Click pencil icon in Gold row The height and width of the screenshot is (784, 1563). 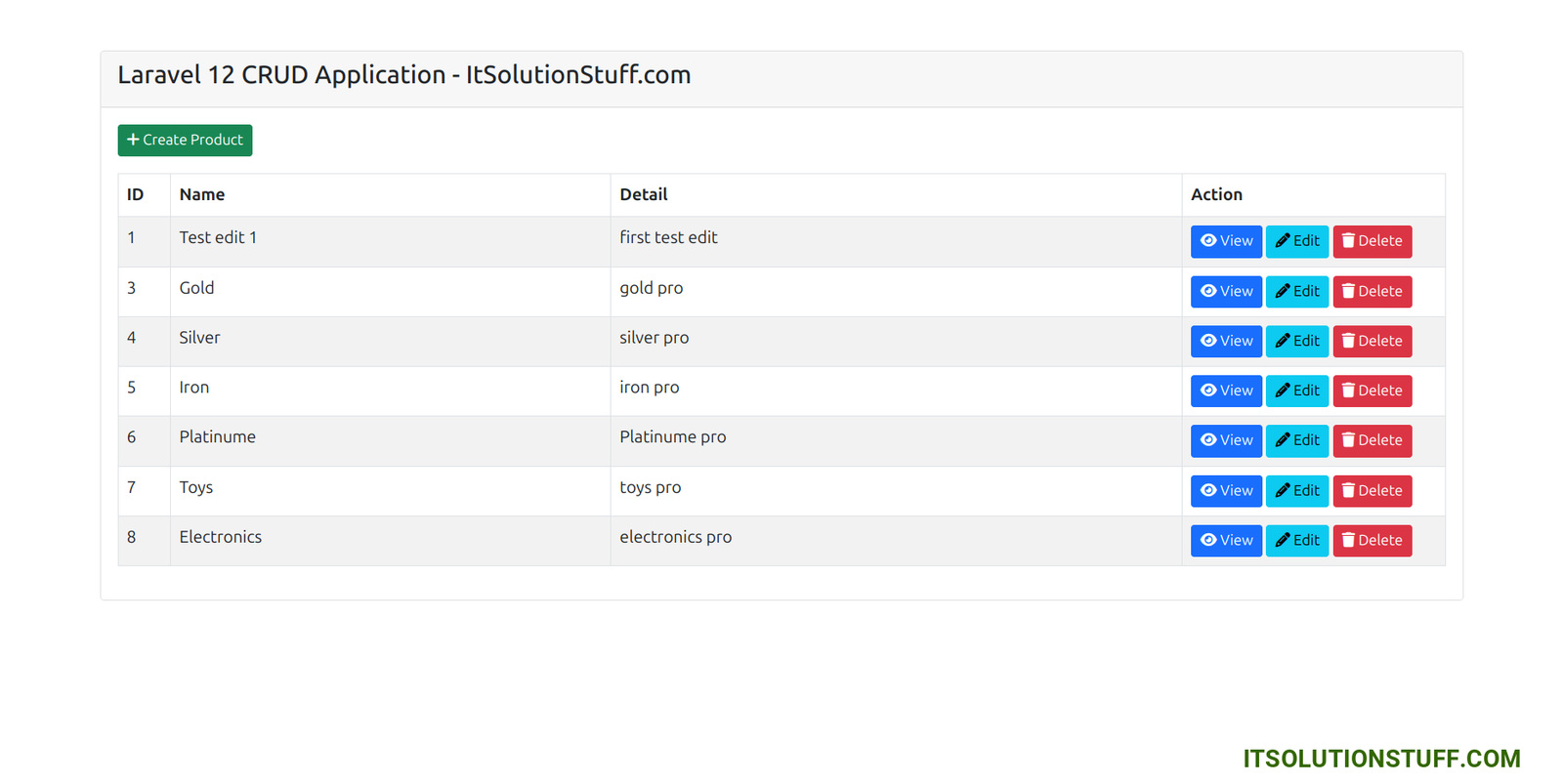click(1283, 291)
